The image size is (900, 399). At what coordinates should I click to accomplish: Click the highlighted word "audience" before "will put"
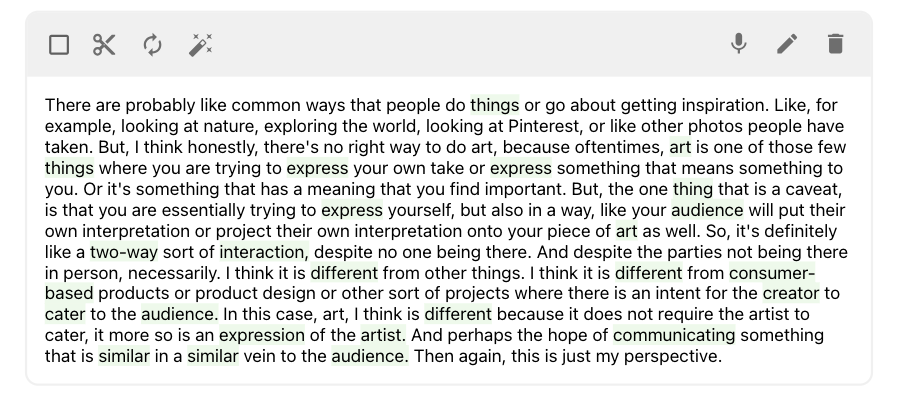point(707,210)
